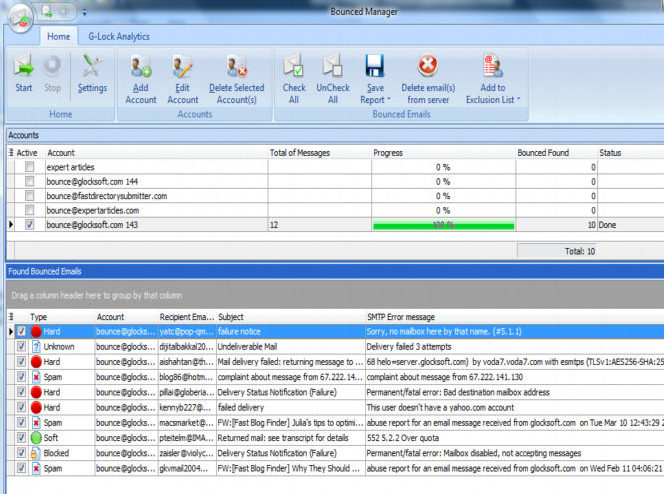Viewport: 664px width, 494px height.
Task: Open the quick access toolbar customize arrow
Action: point(84,14)
